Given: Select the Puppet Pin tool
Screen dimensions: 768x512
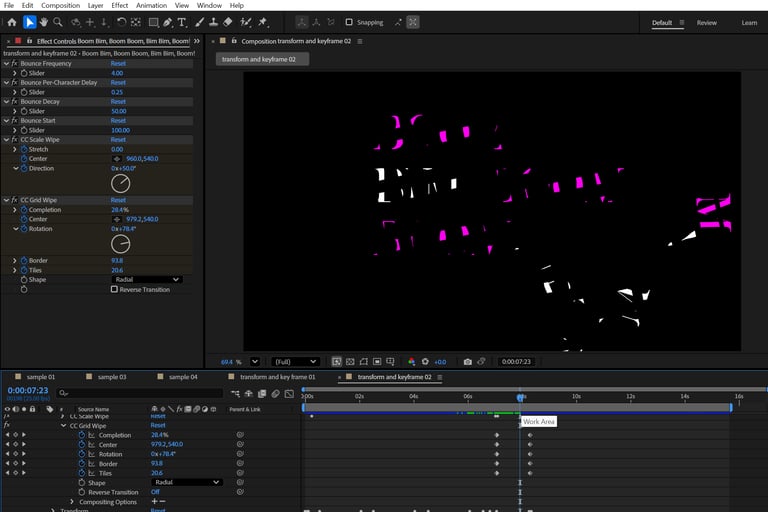Looking at the screenshot, I should tap(262, 22).
